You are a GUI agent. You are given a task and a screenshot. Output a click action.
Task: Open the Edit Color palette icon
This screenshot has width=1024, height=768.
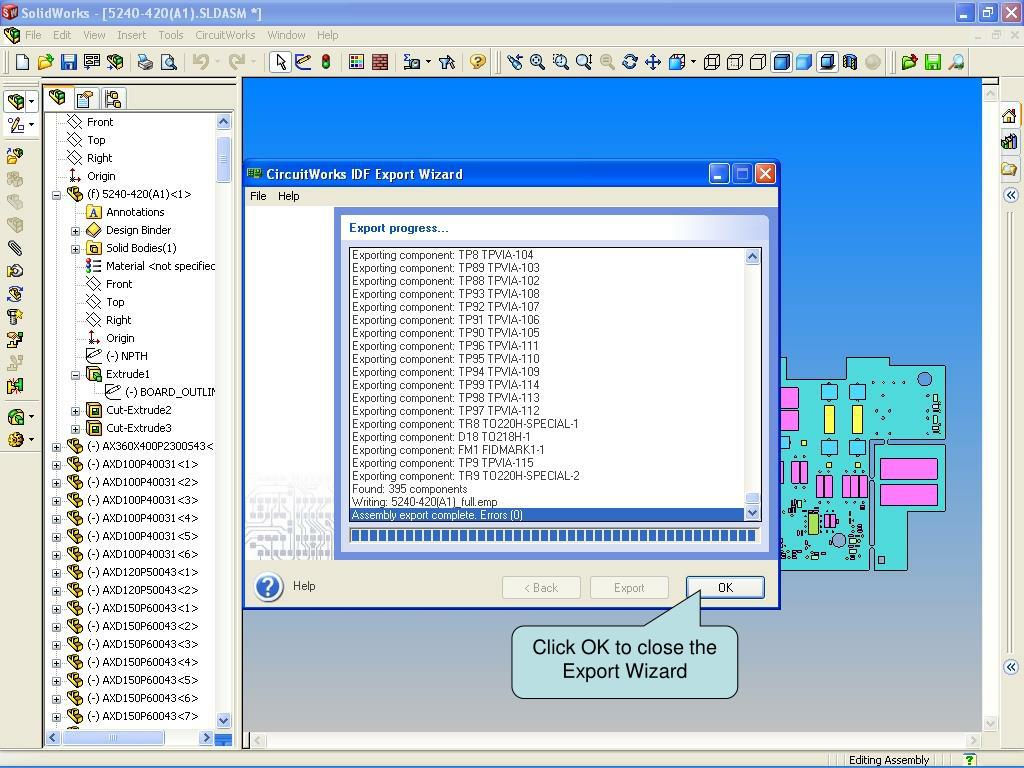[x=357, y=62]
